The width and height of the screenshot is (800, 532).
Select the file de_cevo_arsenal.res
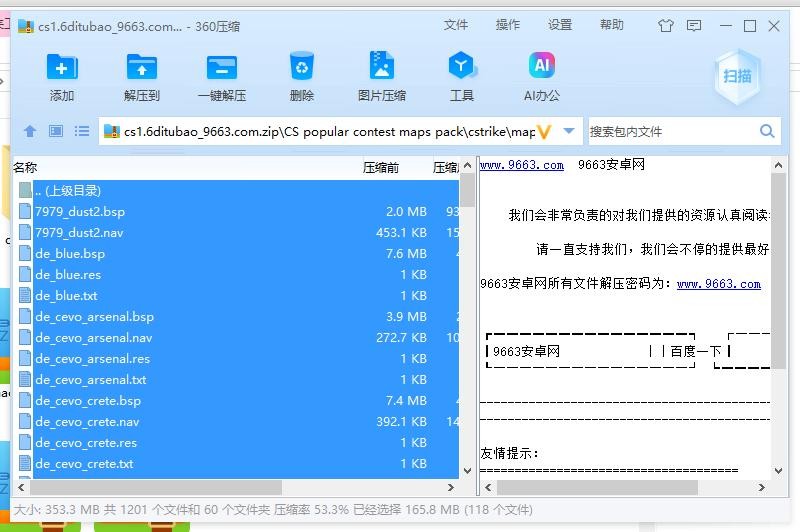click(x=92, y=359)
